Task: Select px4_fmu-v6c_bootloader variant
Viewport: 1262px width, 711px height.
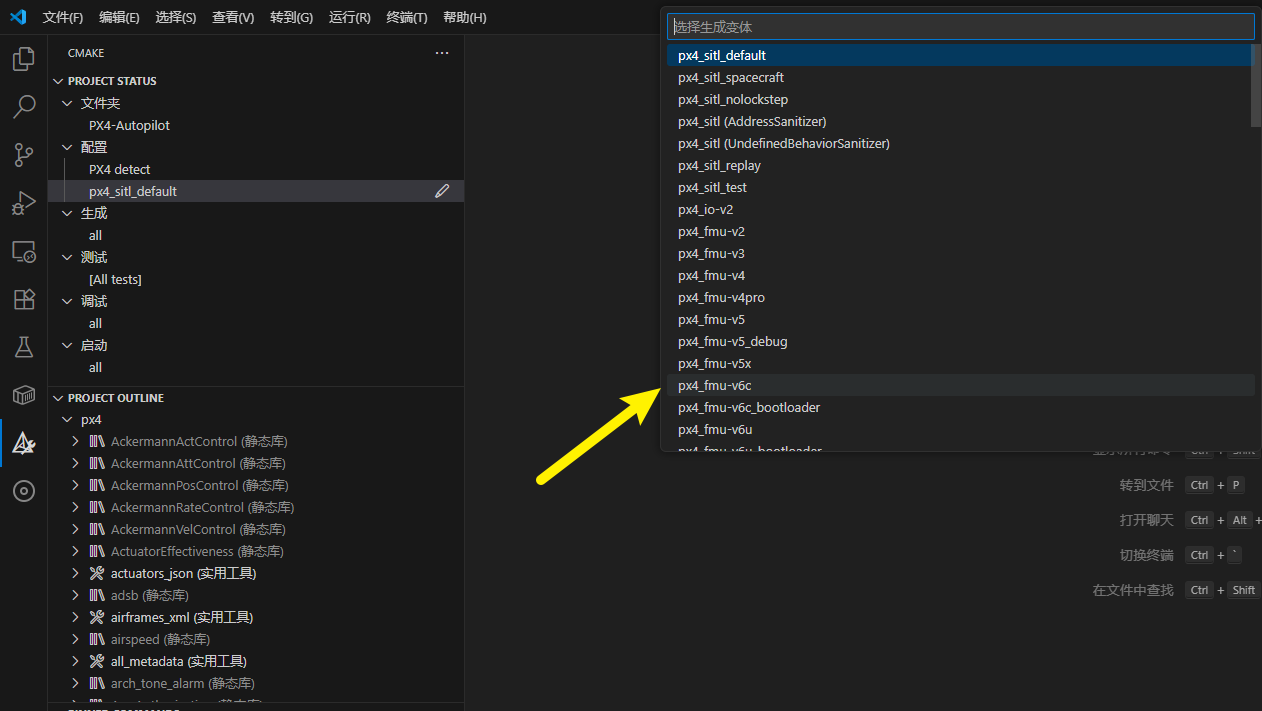Action: coord(960,407)
